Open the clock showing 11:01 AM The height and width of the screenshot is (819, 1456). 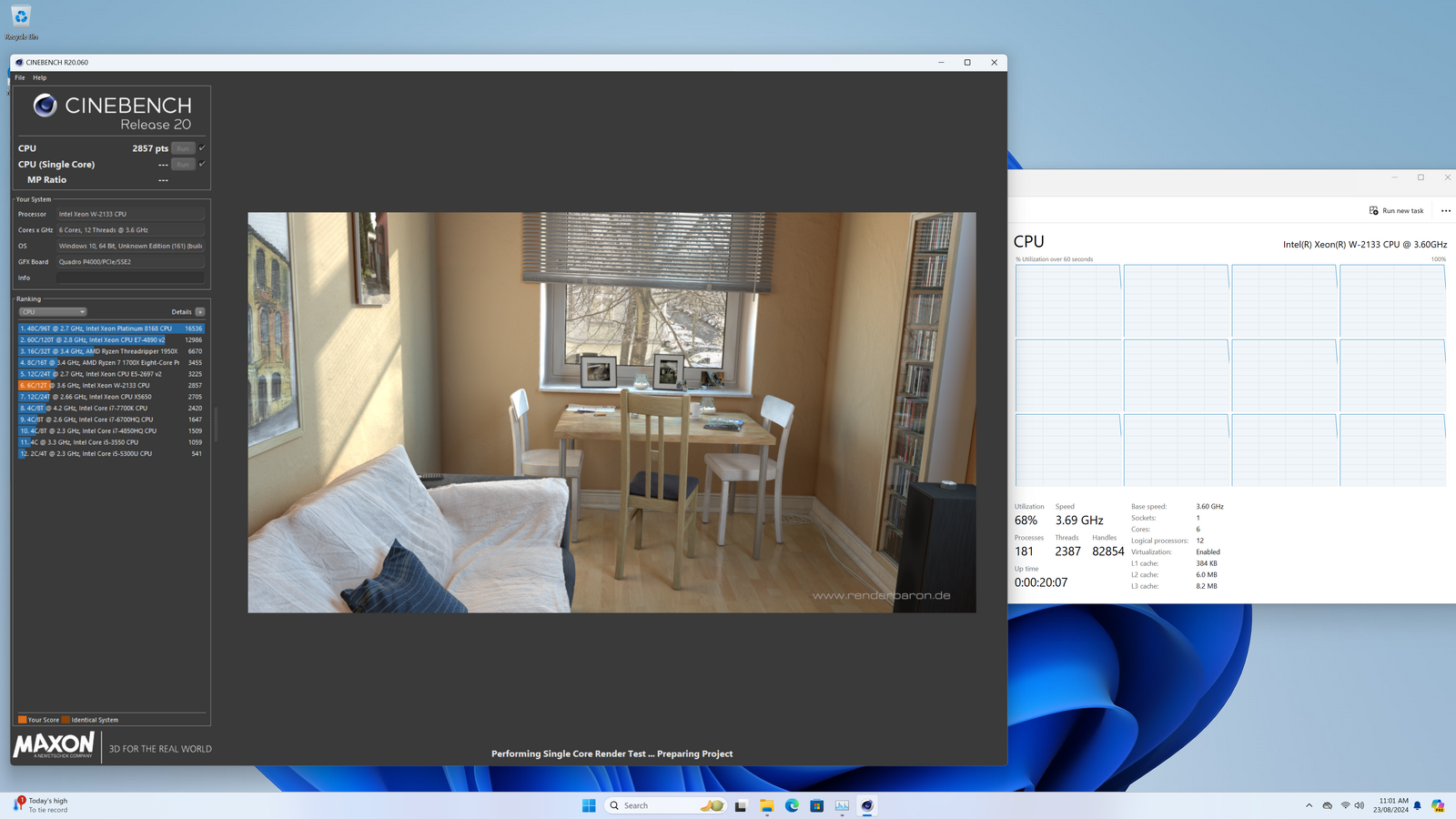click(x=1390, y=805)
